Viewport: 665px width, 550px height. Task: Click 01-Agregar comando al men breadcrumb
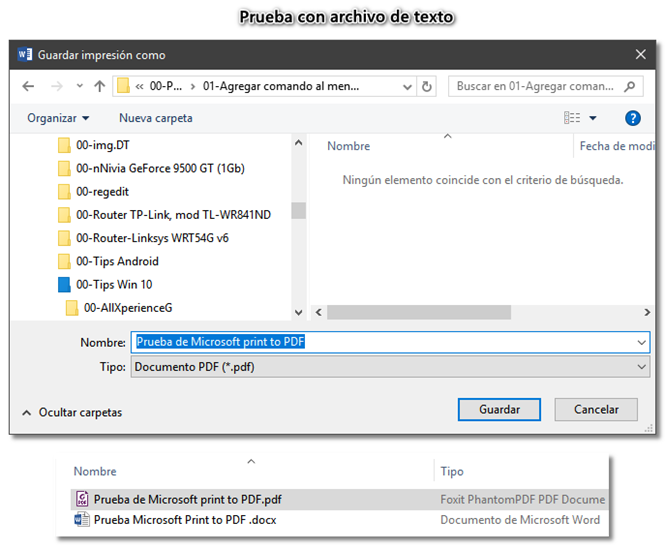click(x=281, y=87)
